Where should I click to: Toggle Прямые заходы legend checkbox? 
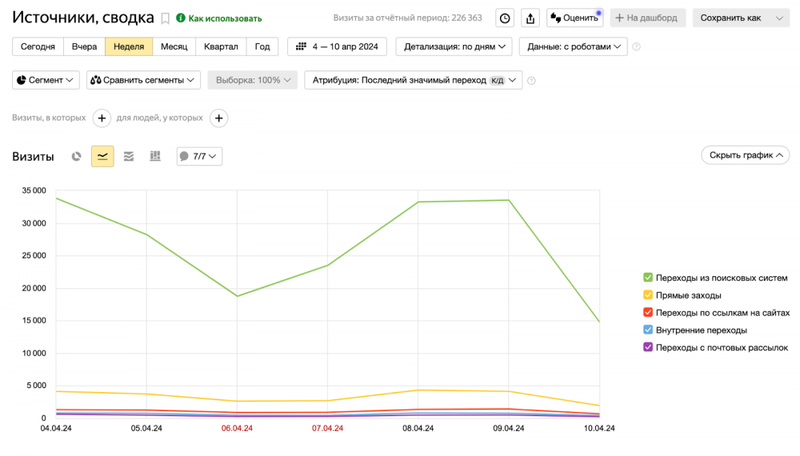648,295
